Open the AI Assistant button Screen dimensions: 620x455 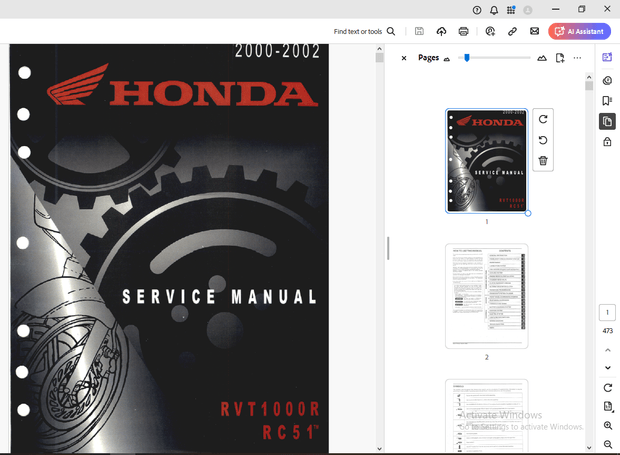[579, 31]
